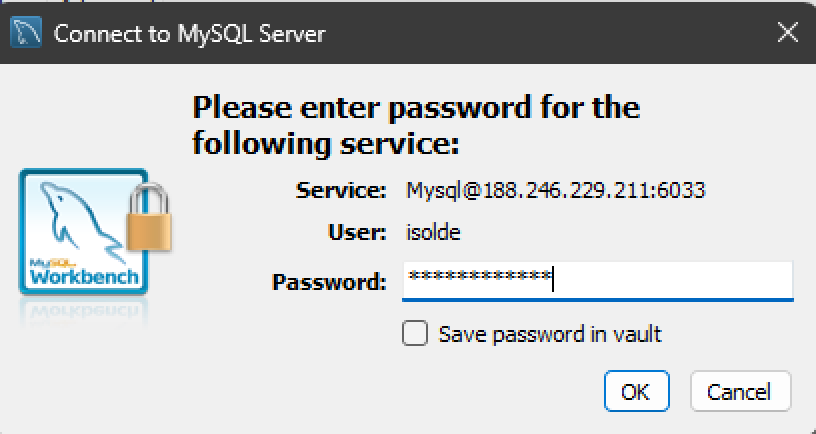Click the Save password in vault label text
Screen dimensions: 816x434
click(x=550, y=334)
